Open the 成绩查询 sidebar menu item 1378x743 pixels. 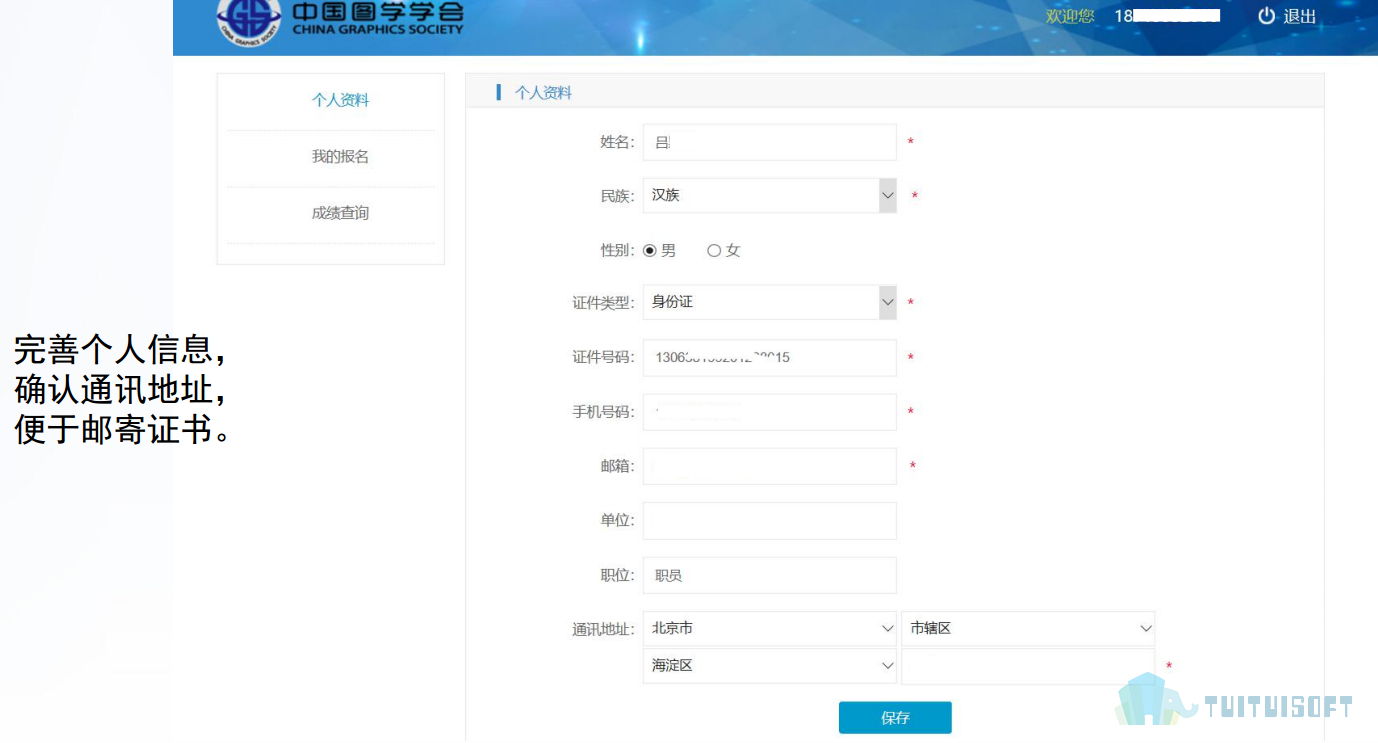click(x=340, y=213)
